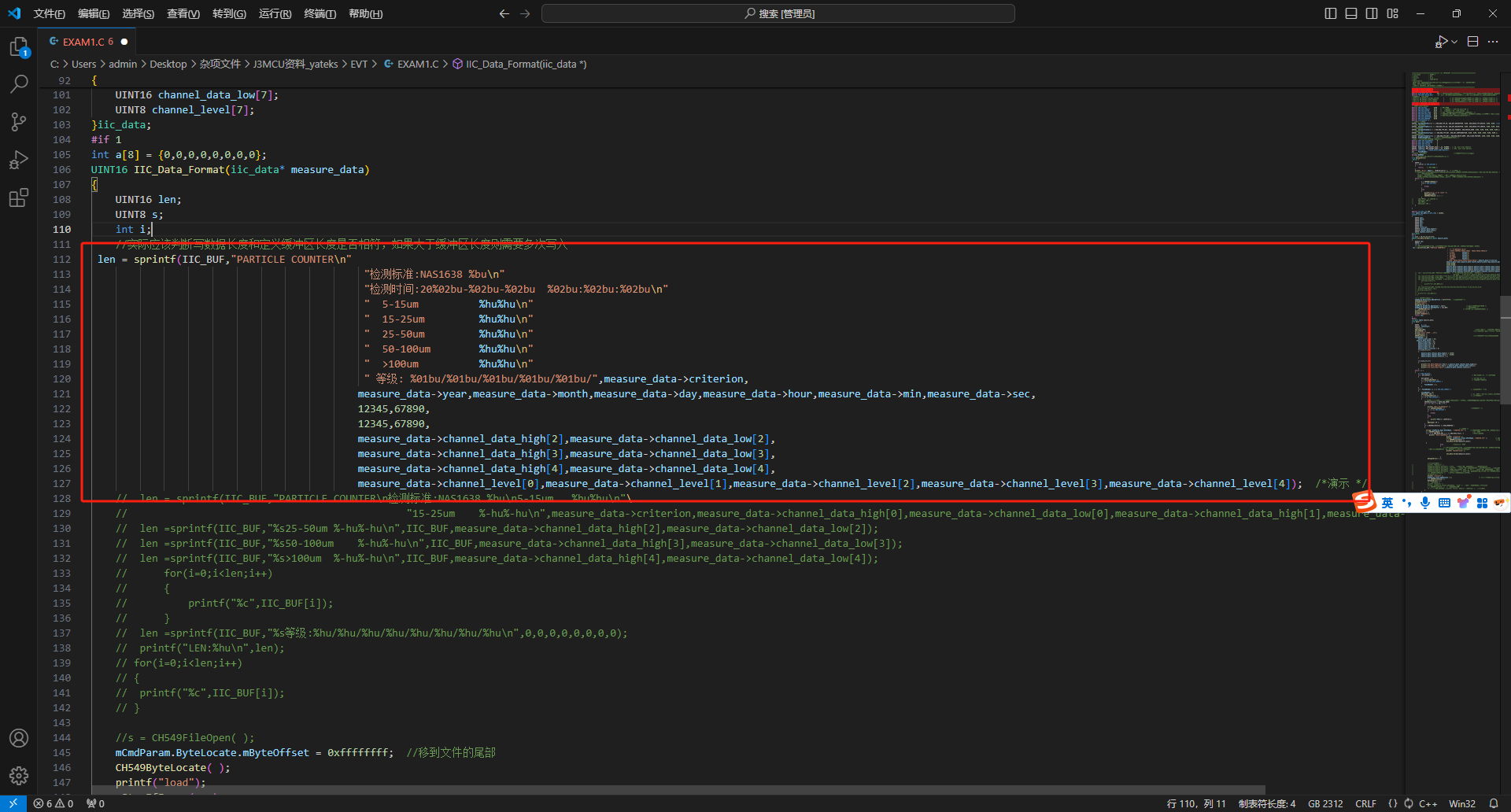Click the Sogou input method logo
This screenshot has width=1511, height=812.
point(1364,502)
